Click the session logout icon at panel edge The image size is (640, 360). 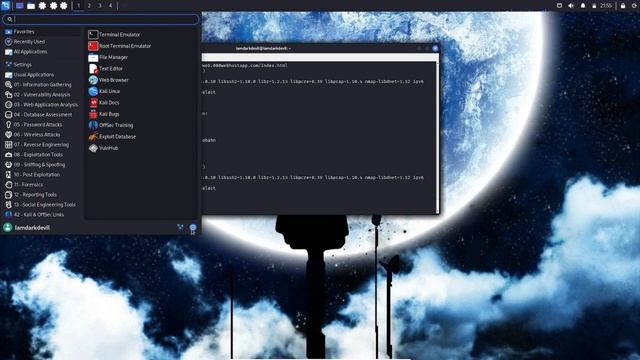click(x=634, y=6)
